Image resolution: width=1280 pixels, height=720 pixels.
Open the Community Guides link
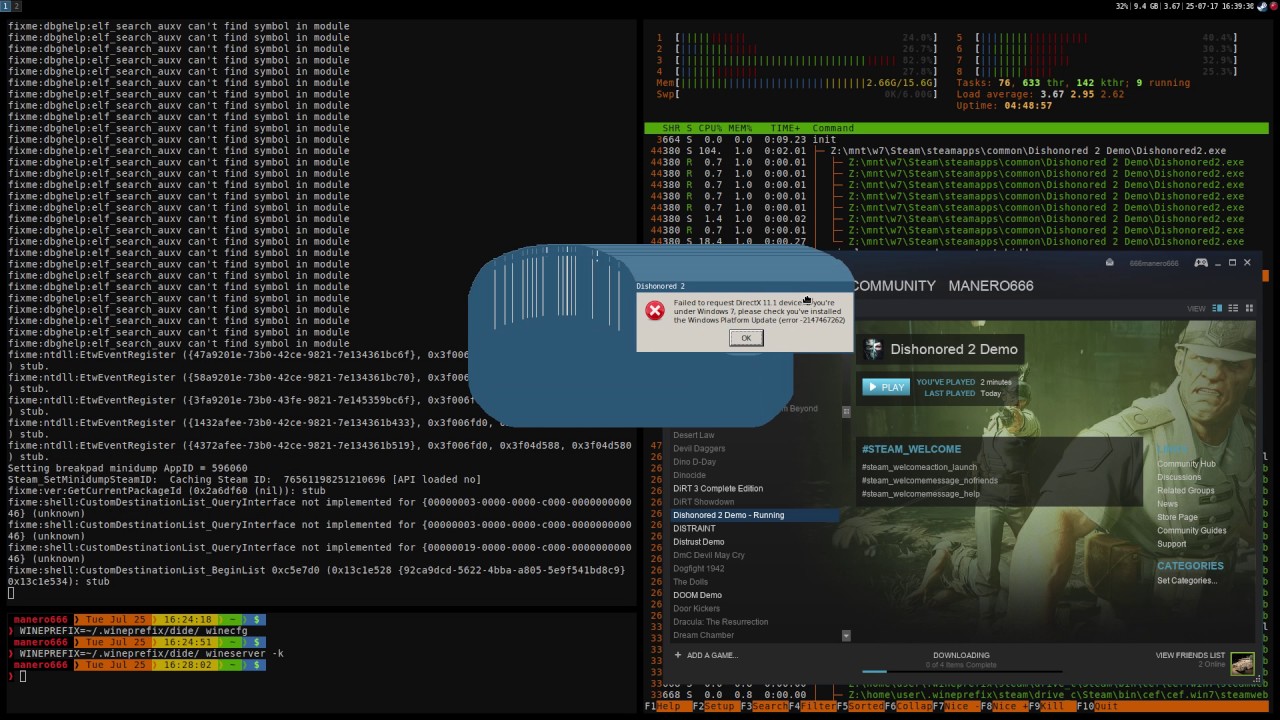[x=1191, y=531]
